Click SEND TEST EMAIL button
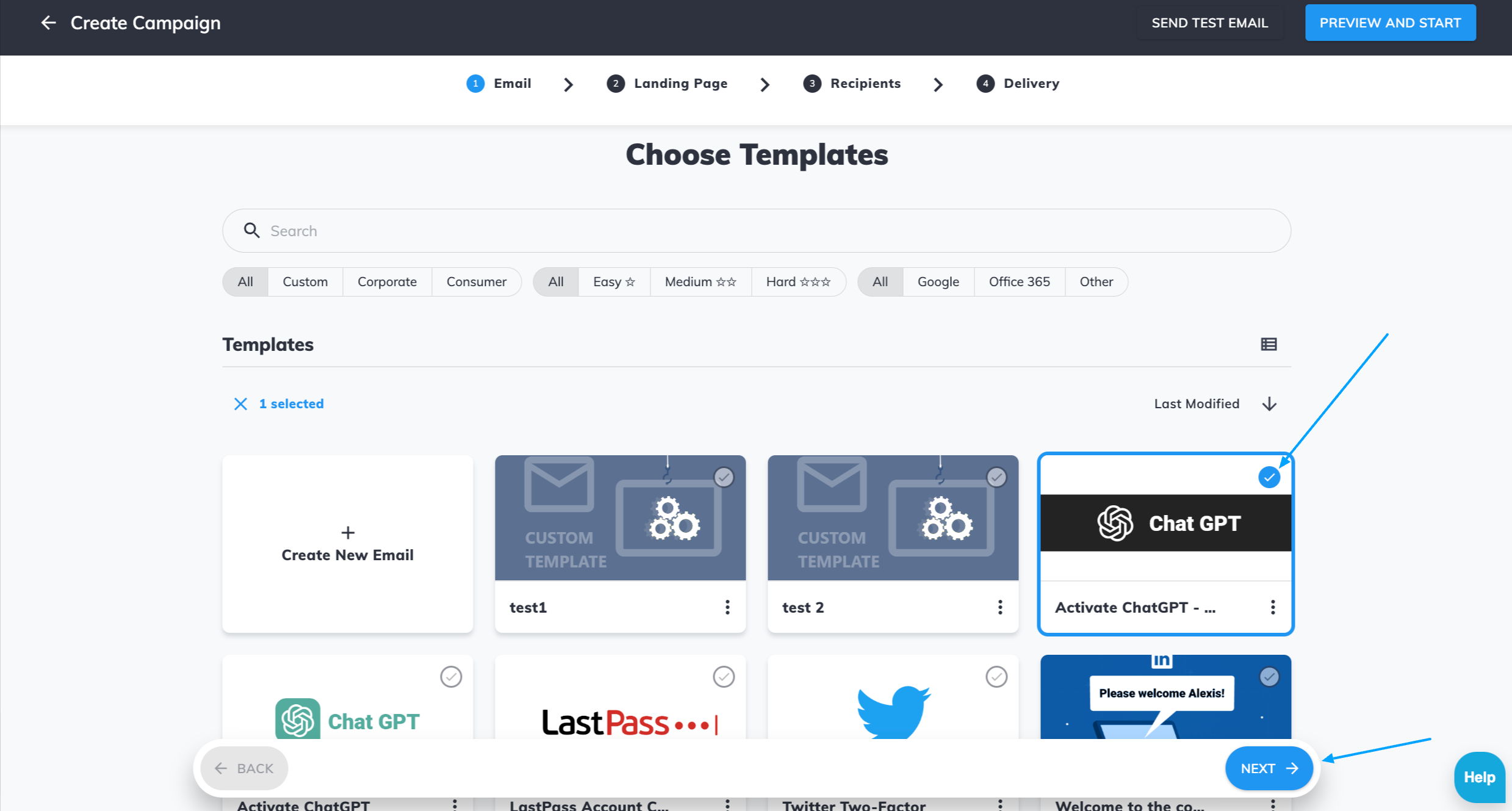 [x=1209, y=23]
